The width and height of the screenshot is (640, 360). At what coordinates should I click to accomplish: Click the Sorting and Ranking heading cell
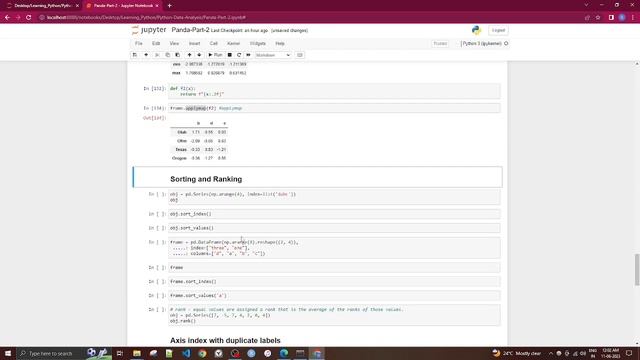coord(318,177)
